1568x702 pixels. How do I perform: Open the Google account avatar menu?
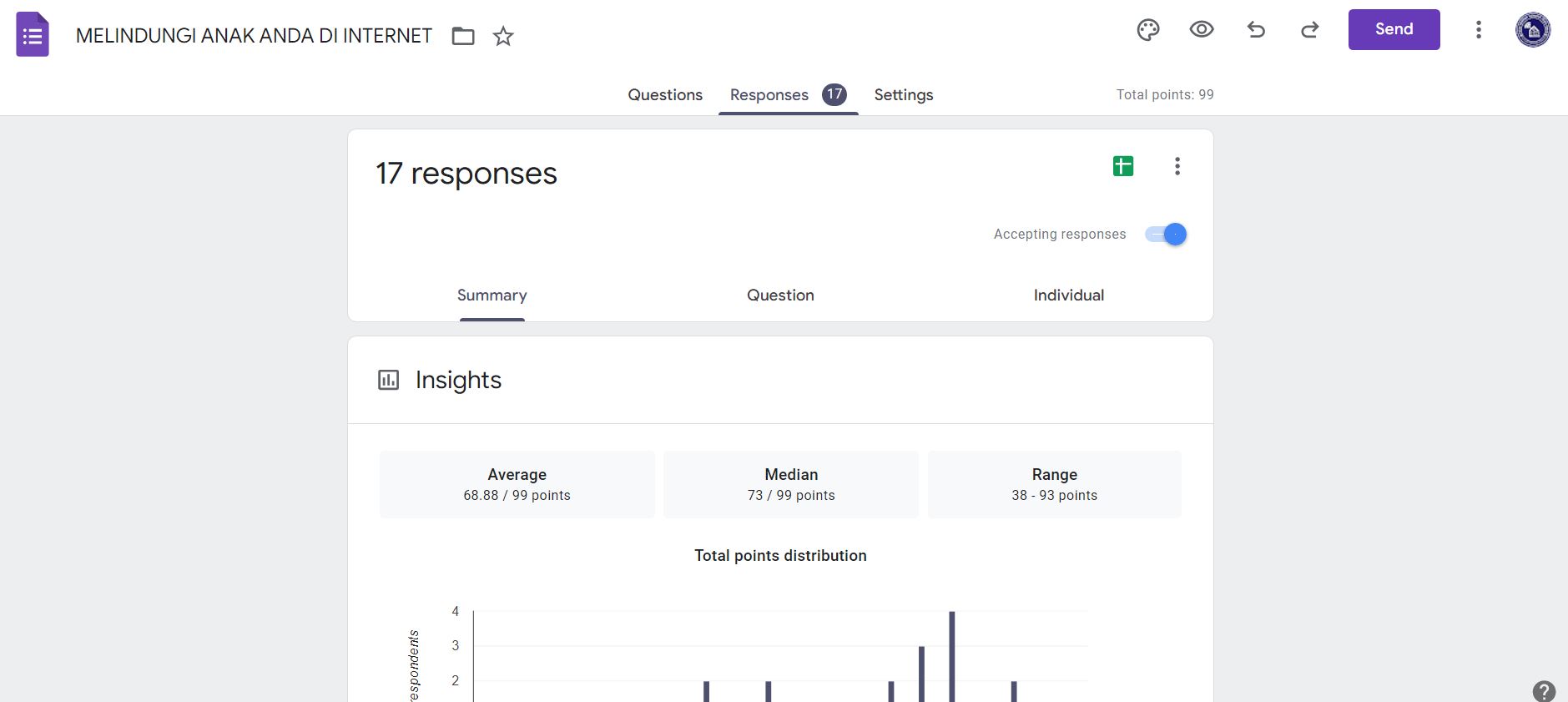pyautogui.click(x=1532, y=30)
